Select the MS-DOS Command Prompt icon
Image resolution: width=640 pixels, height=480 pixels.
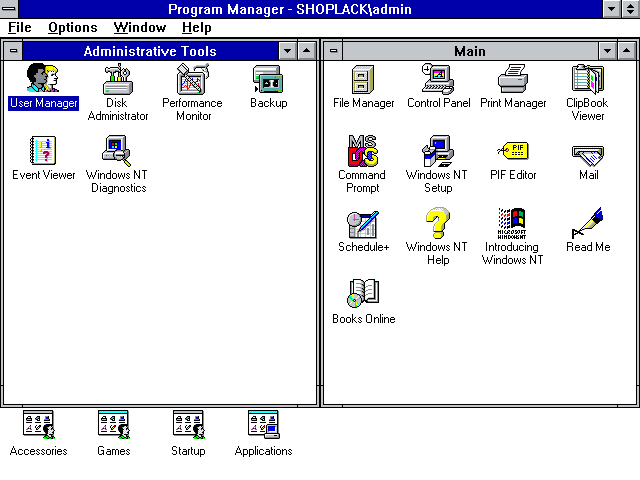coord(362,151)
